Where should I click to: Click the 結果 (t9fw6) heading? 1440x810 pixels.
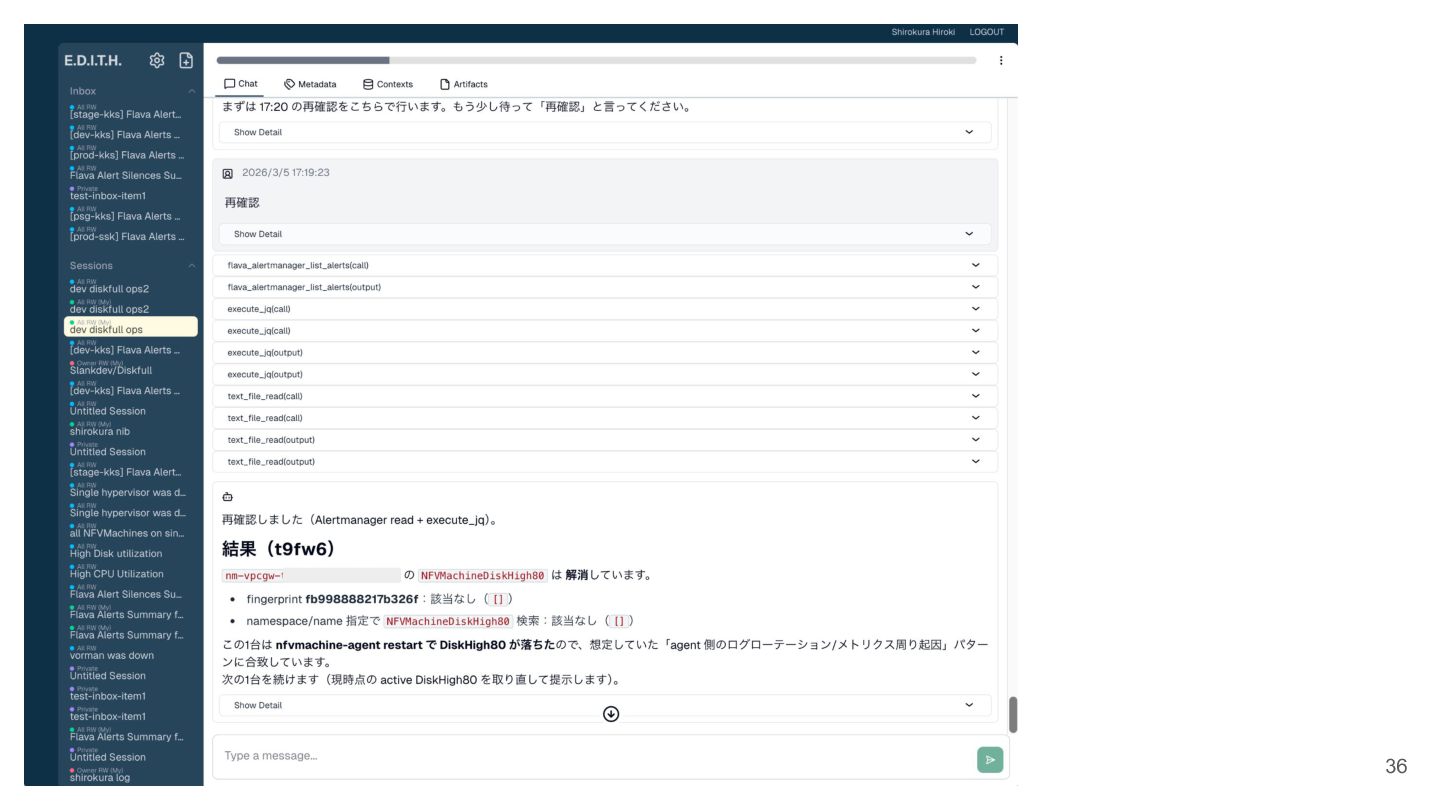[x=278, y=549]
